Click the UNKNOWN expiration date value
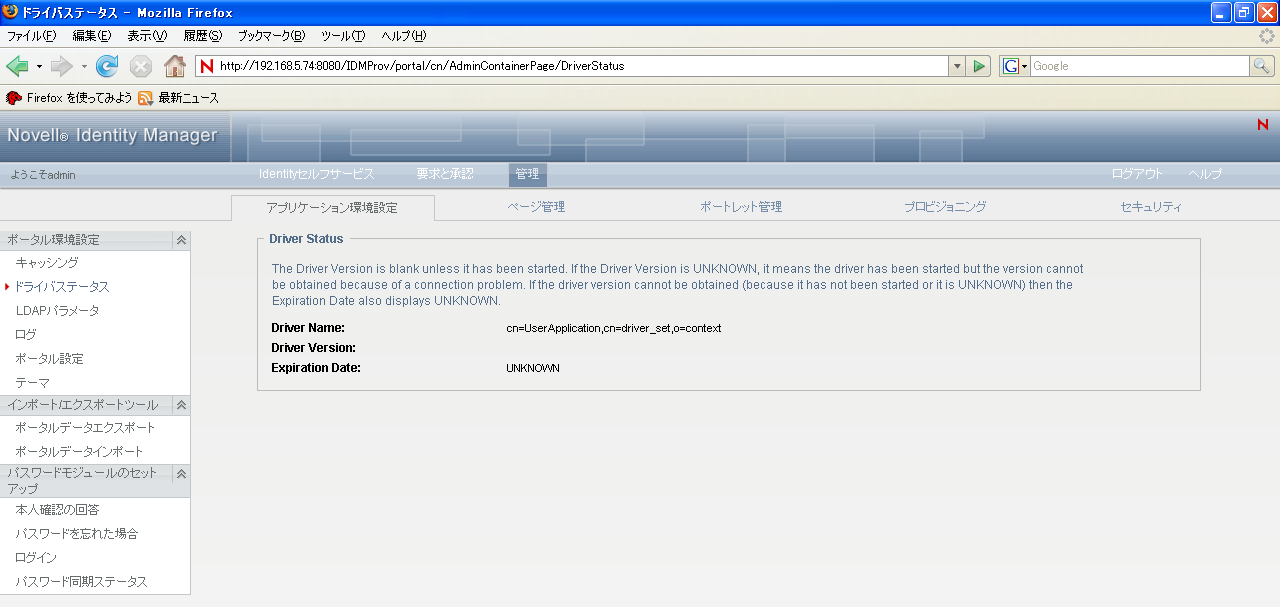This screenshot has height=607, width=1280. click(x=533, y=368)
